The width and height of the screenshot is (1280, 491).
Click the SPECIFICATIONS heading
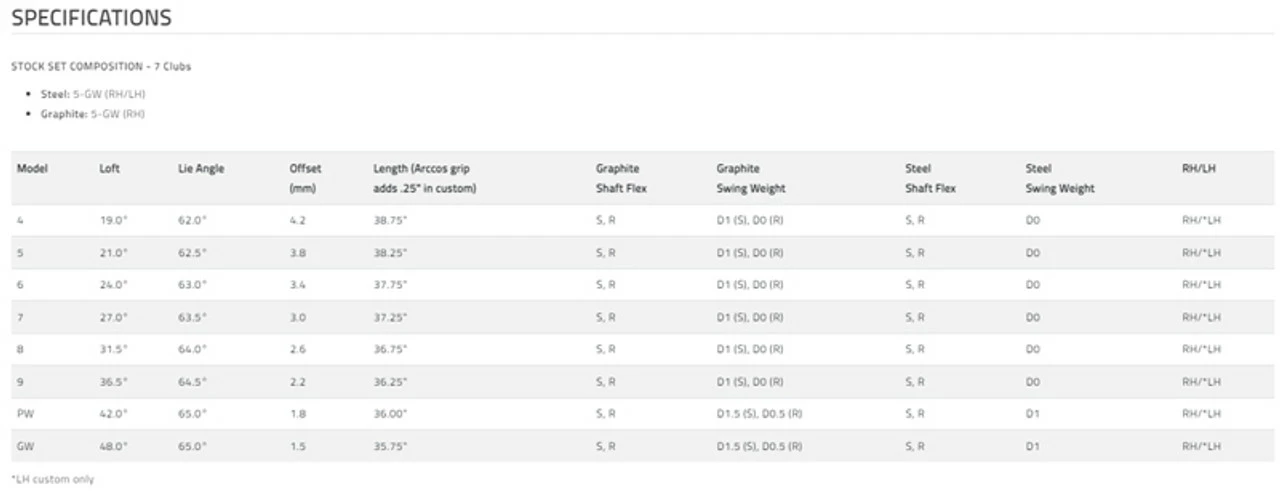(91, 18)
